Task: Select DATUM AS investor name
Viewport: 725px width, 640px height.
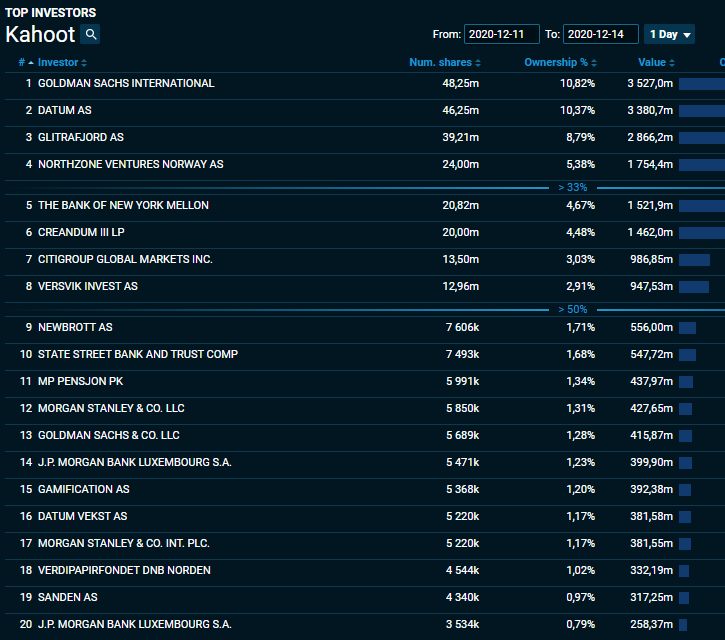Action: [65, 111]
